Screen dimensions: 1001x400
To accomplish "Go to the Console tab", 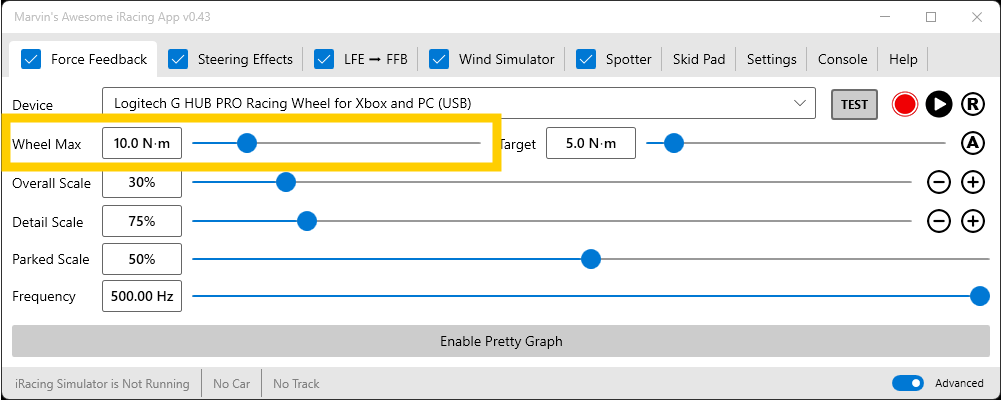I will 842,59.
